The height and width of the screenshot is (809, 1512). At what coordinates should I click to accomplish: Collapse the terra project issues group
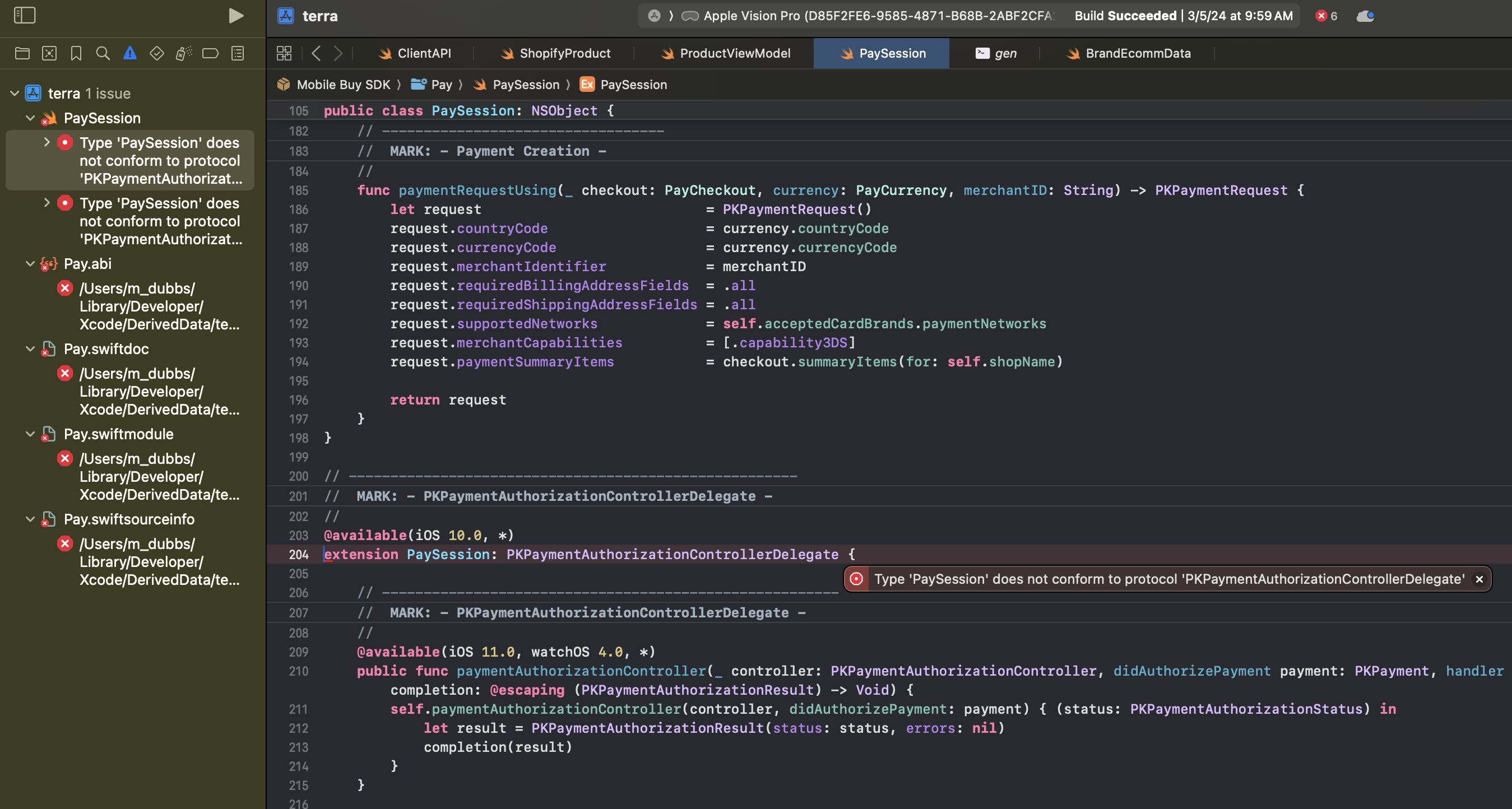pos(15,93)
